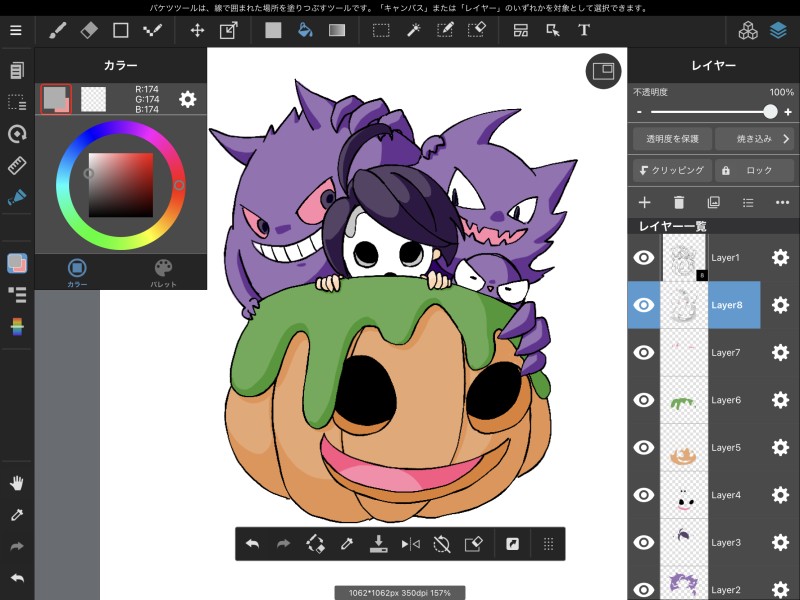800x600 pixels.
Task: Open color settings gear
Action: click(x=187, y=99)
